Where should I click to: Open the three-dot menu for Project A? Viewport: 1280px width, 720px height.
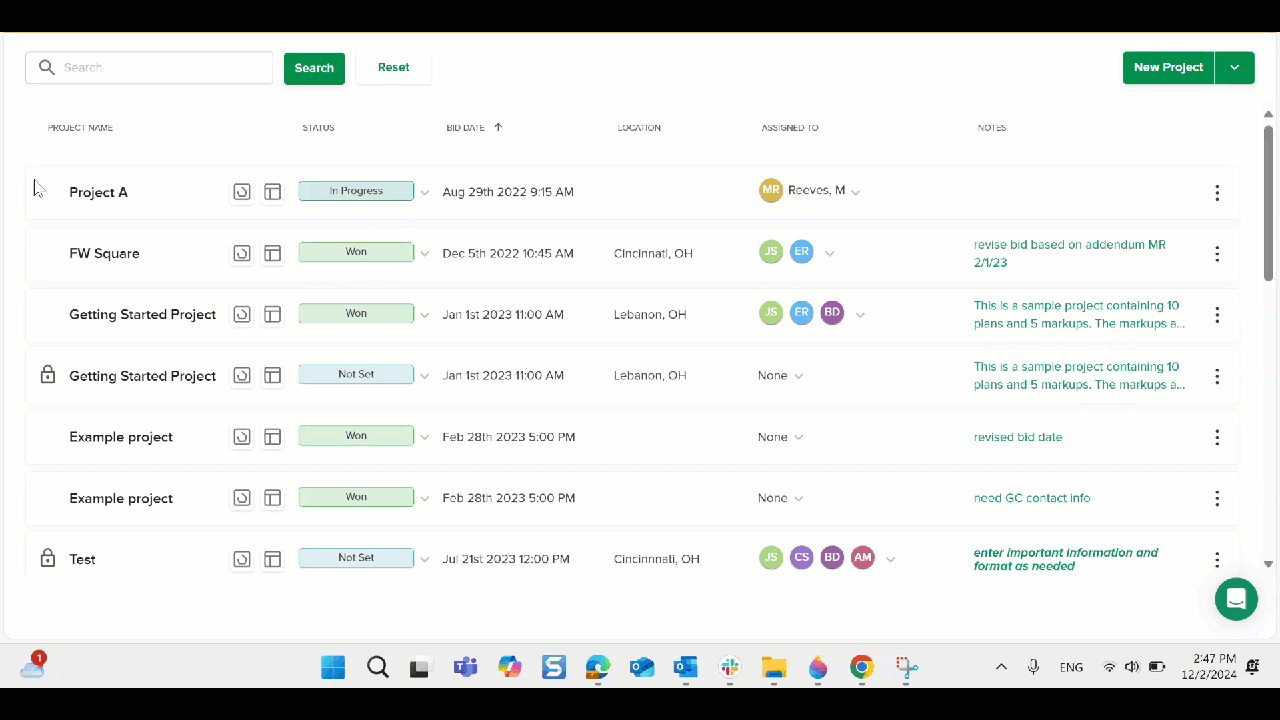point(1217,192)
